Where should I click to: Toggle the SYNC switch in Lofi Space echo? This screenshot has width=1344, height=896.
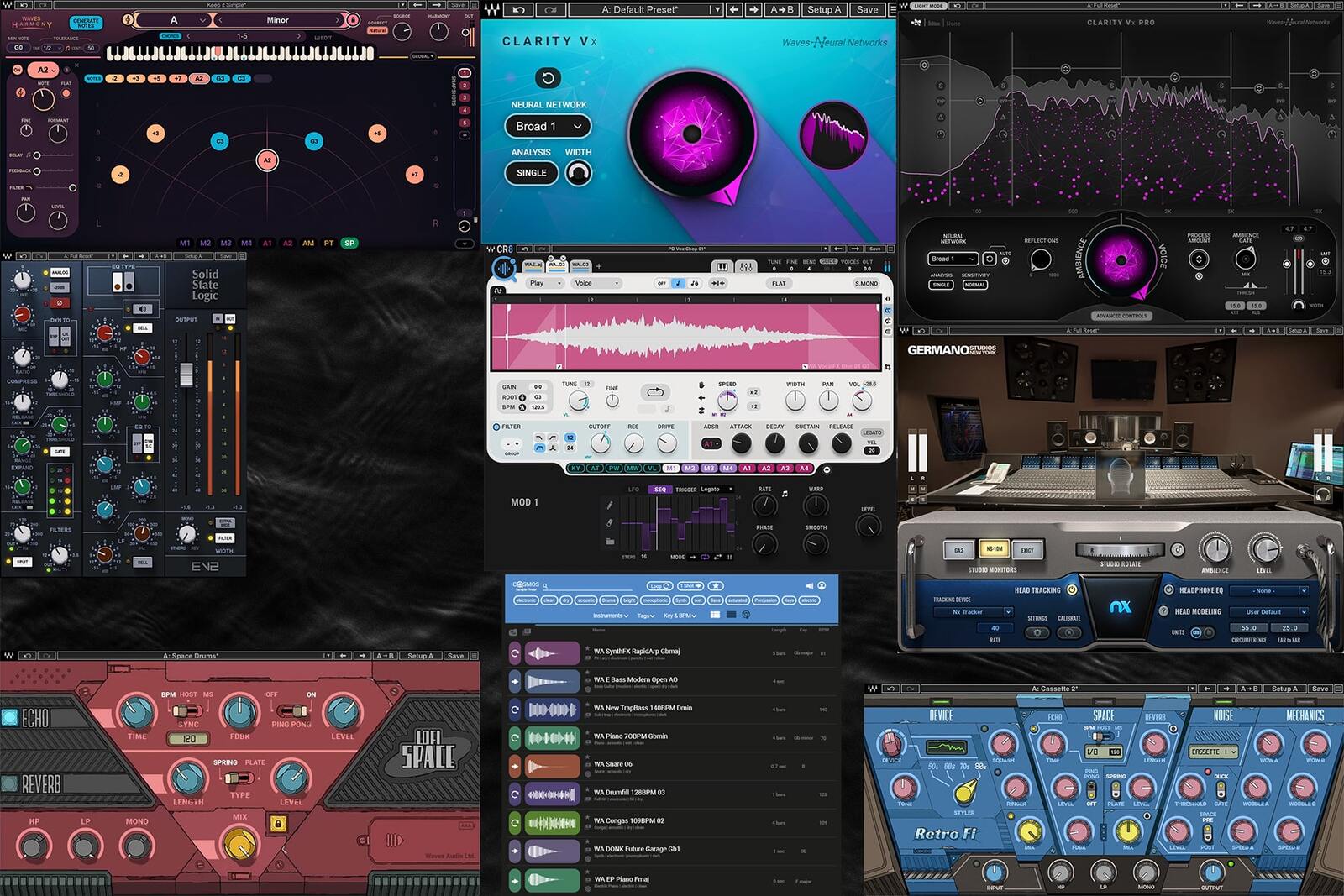pyautogui.click(x=188, y=710)
